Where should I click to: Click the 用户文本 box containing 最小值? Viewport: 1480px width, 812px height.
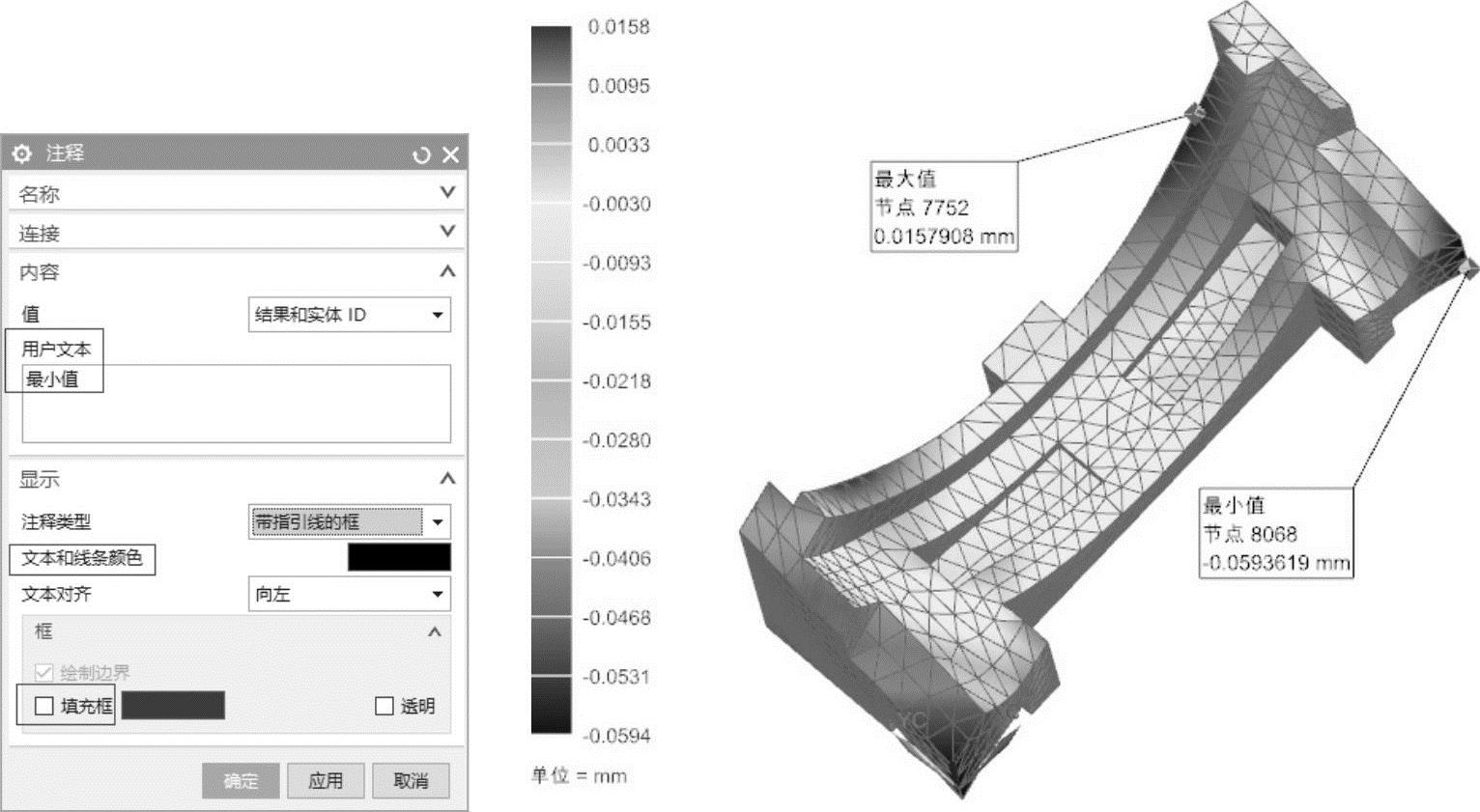(236, 404)
